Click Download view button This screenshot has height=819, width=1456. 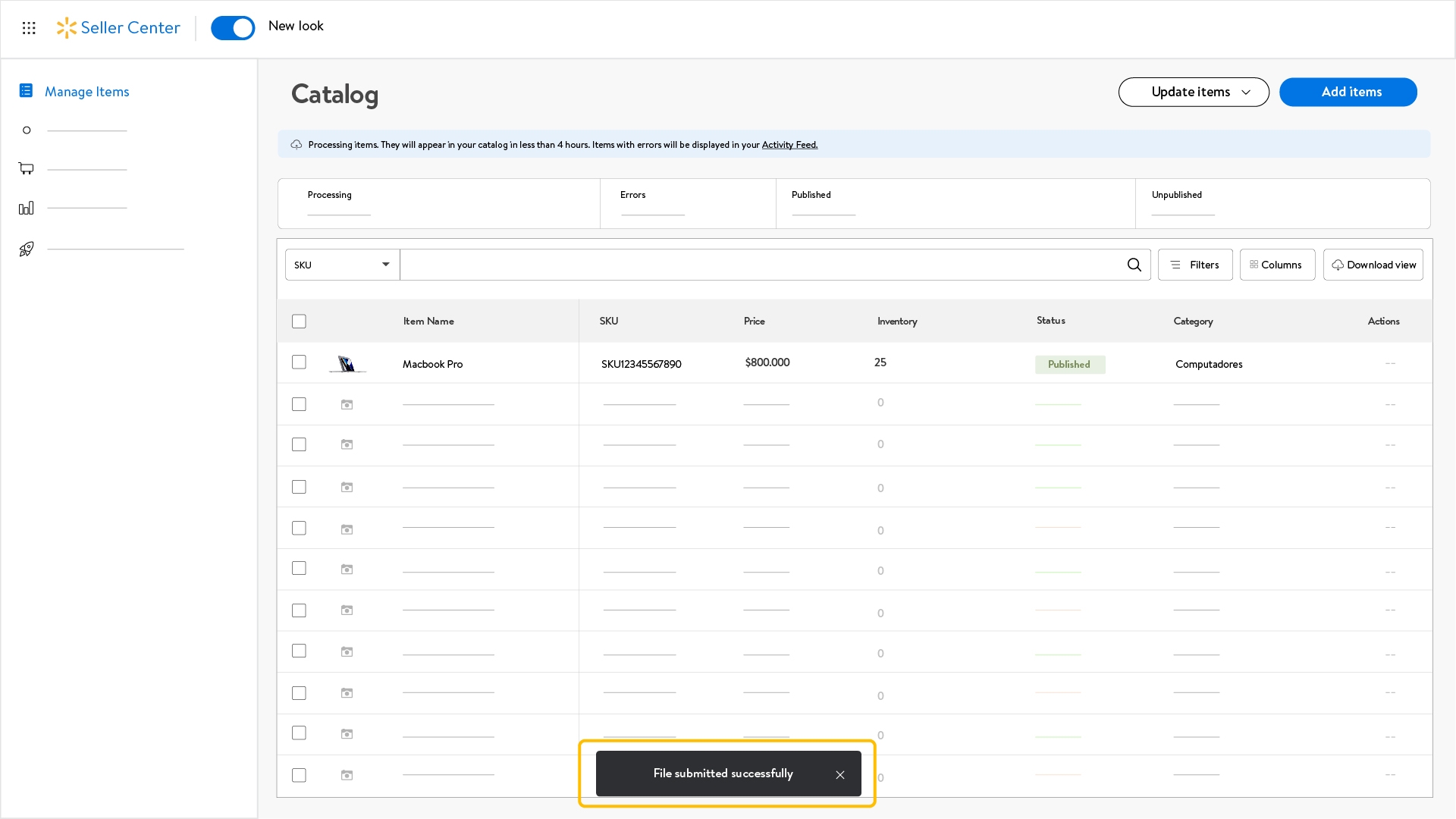point(1373,265)
